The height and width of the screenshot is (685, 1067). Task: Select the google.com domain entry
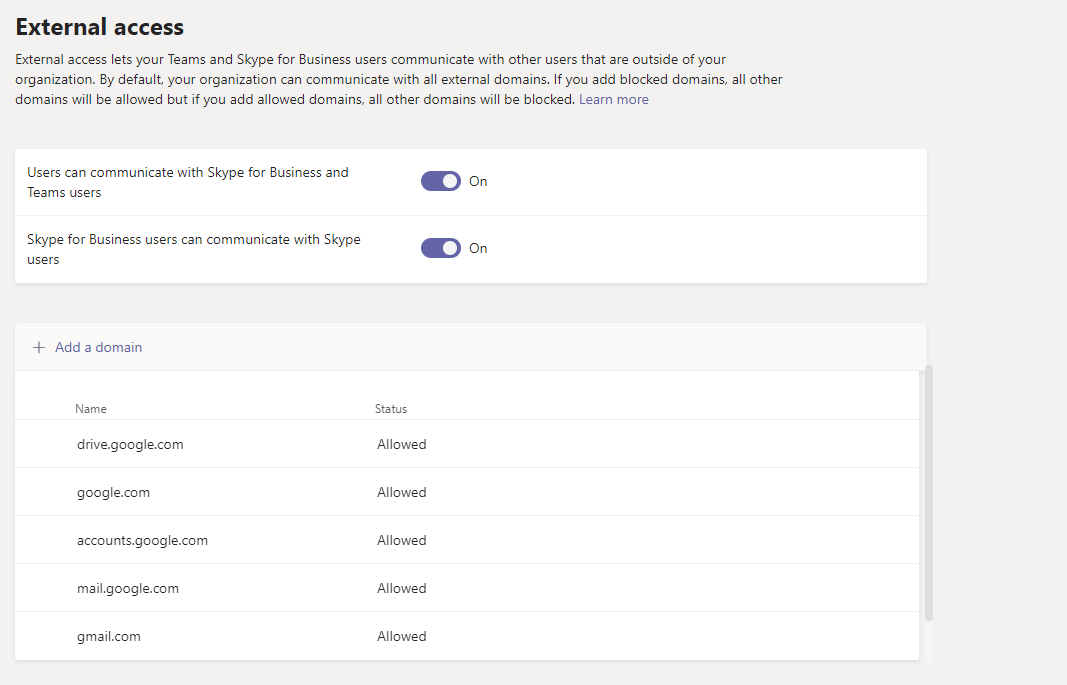pos(113,492)
